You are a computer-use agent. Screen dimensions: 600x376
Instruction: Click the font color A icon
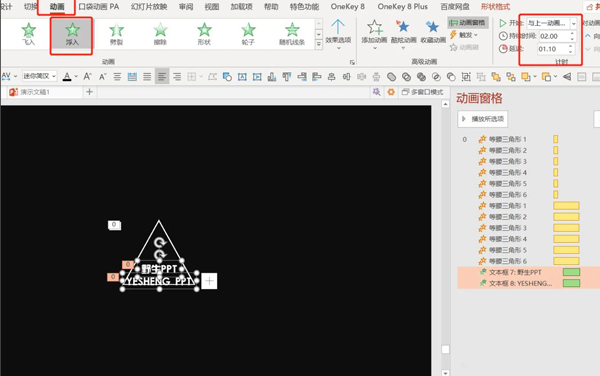click(67, 77)
